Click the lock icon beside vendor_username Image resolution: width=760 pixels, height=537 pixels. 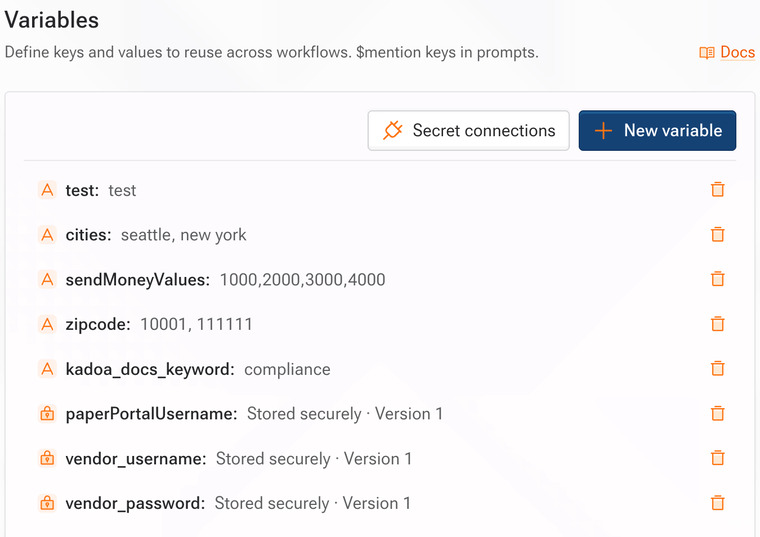coord(47,458)
